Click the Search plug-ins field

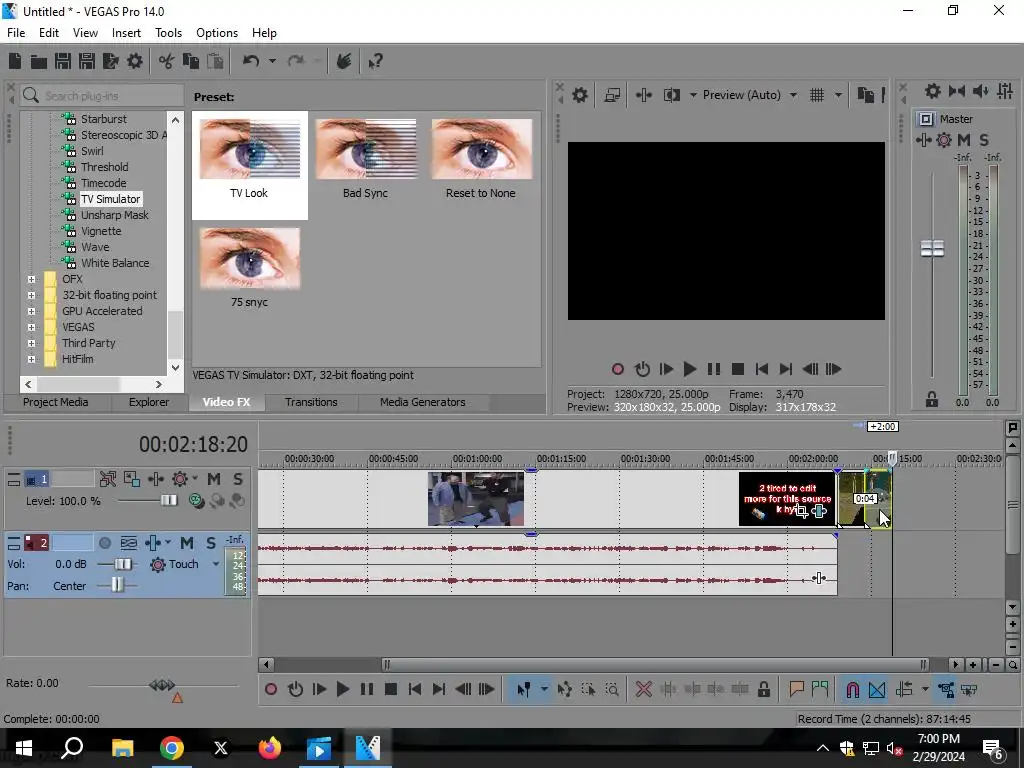point(103,96)
